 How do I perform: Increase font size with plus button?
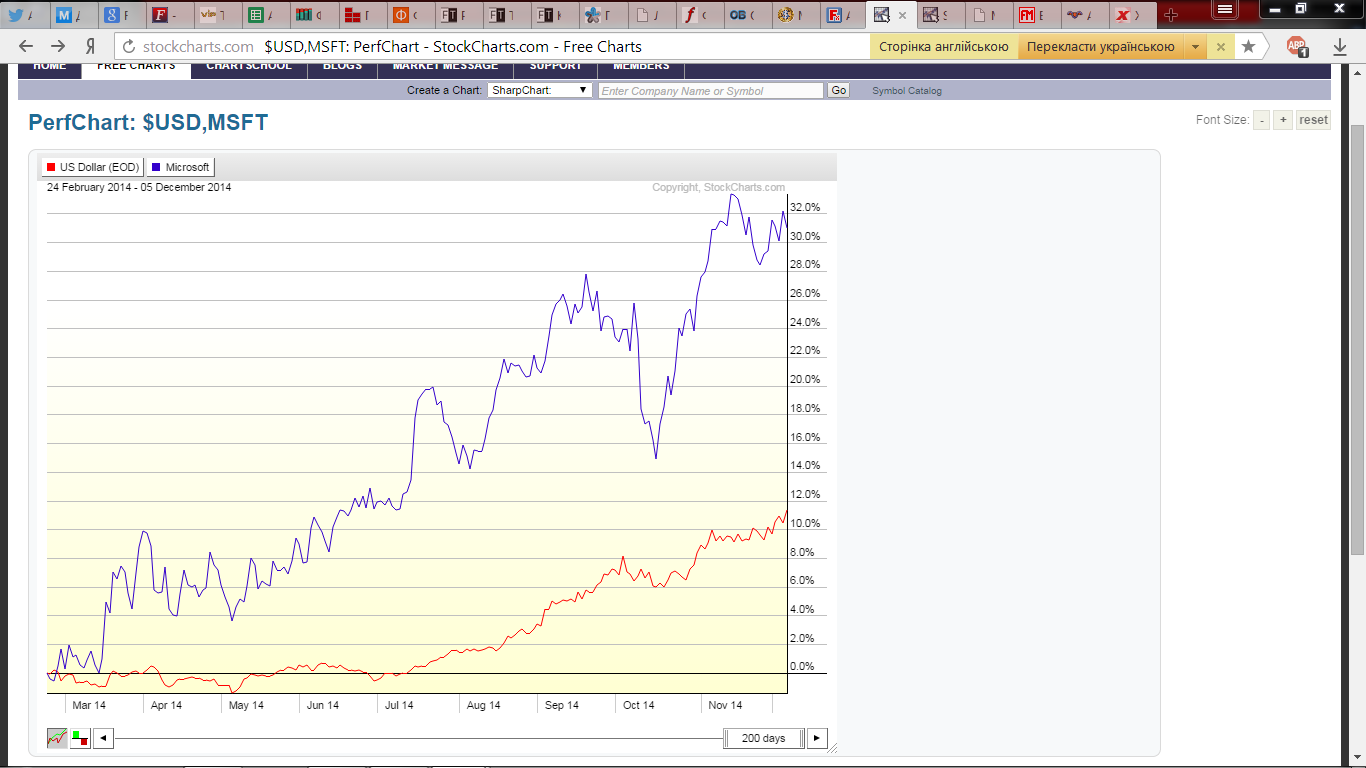click(x=1283, y=120)
